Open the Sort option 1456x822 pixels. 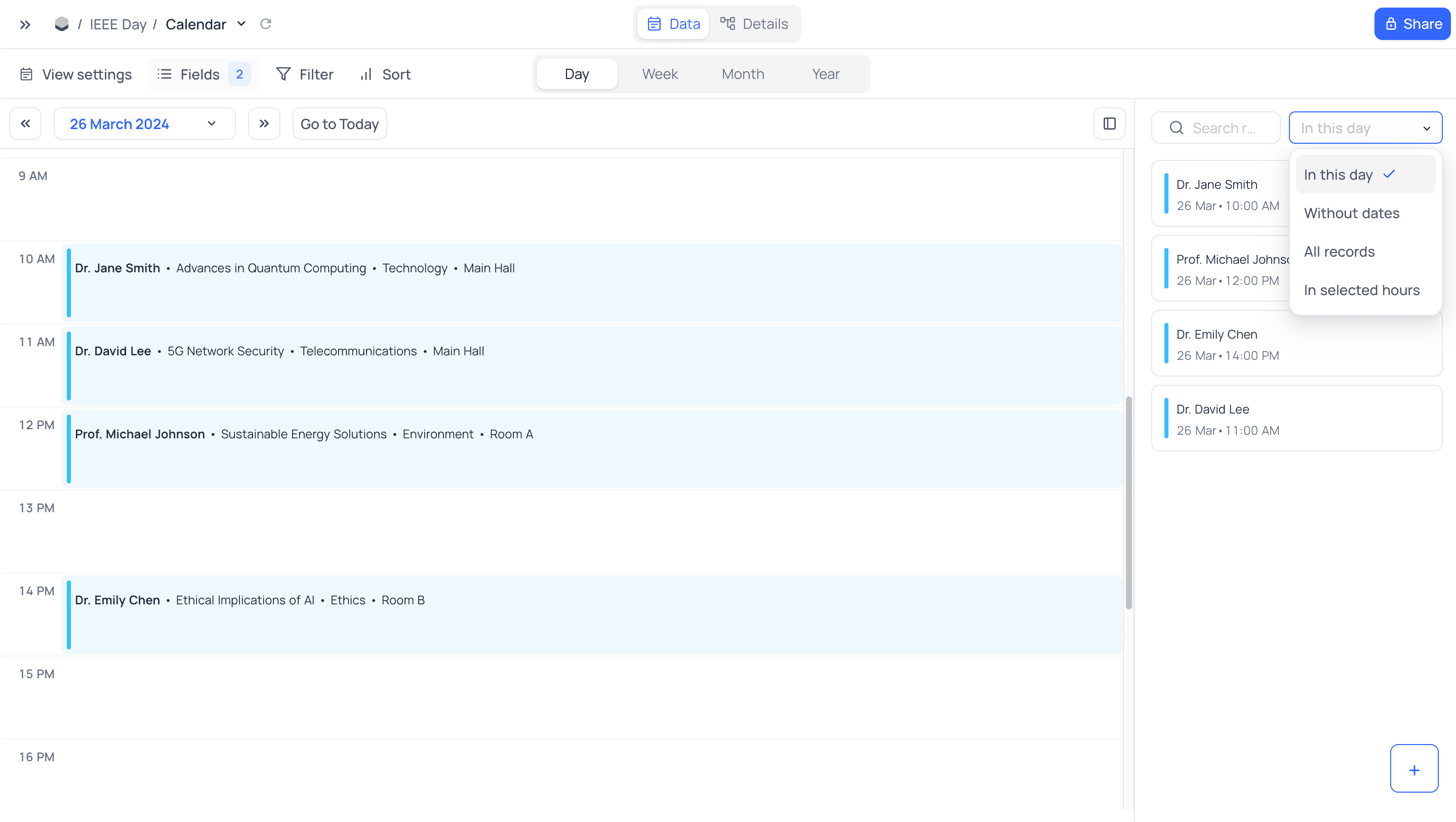point(385,74)
